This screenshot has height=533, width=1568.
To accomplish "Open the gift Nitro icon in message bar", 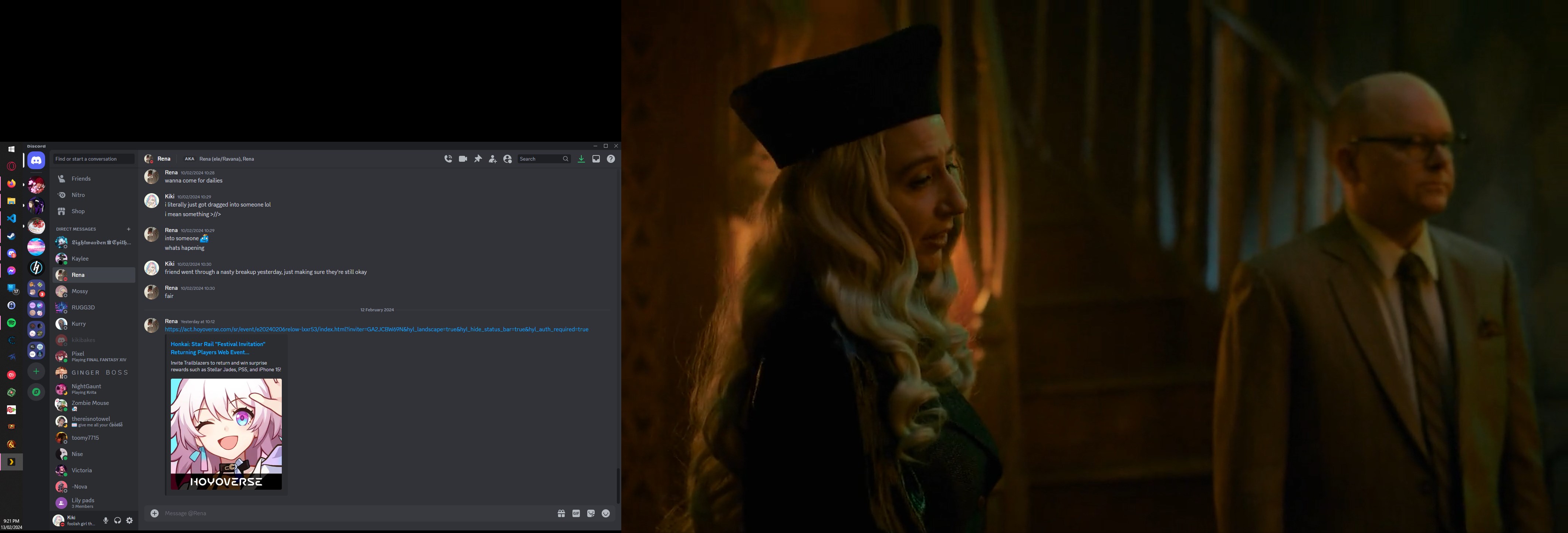I will tap(561, 513).
